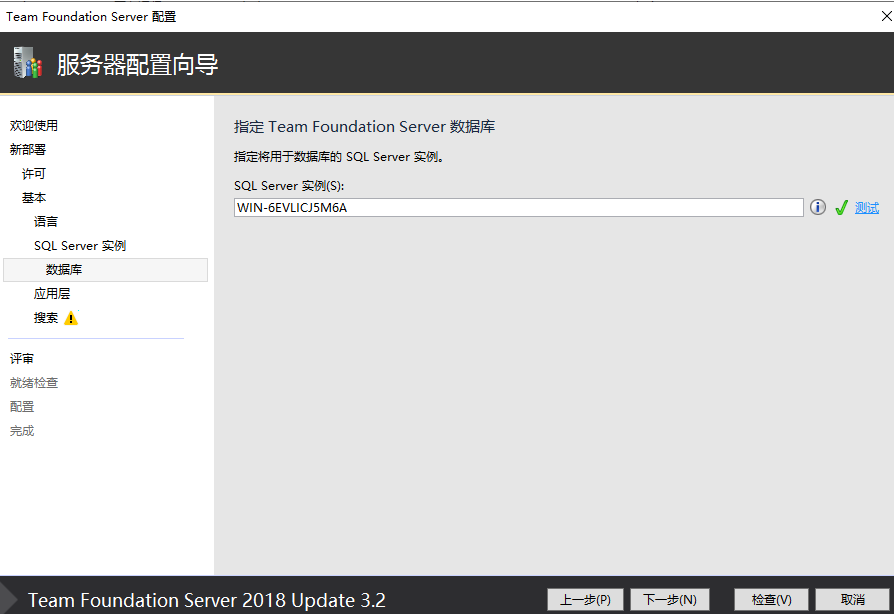Click the info icon beside SQL Server field
The height and width of the screenshot is (614, 894).
[818, 208]
